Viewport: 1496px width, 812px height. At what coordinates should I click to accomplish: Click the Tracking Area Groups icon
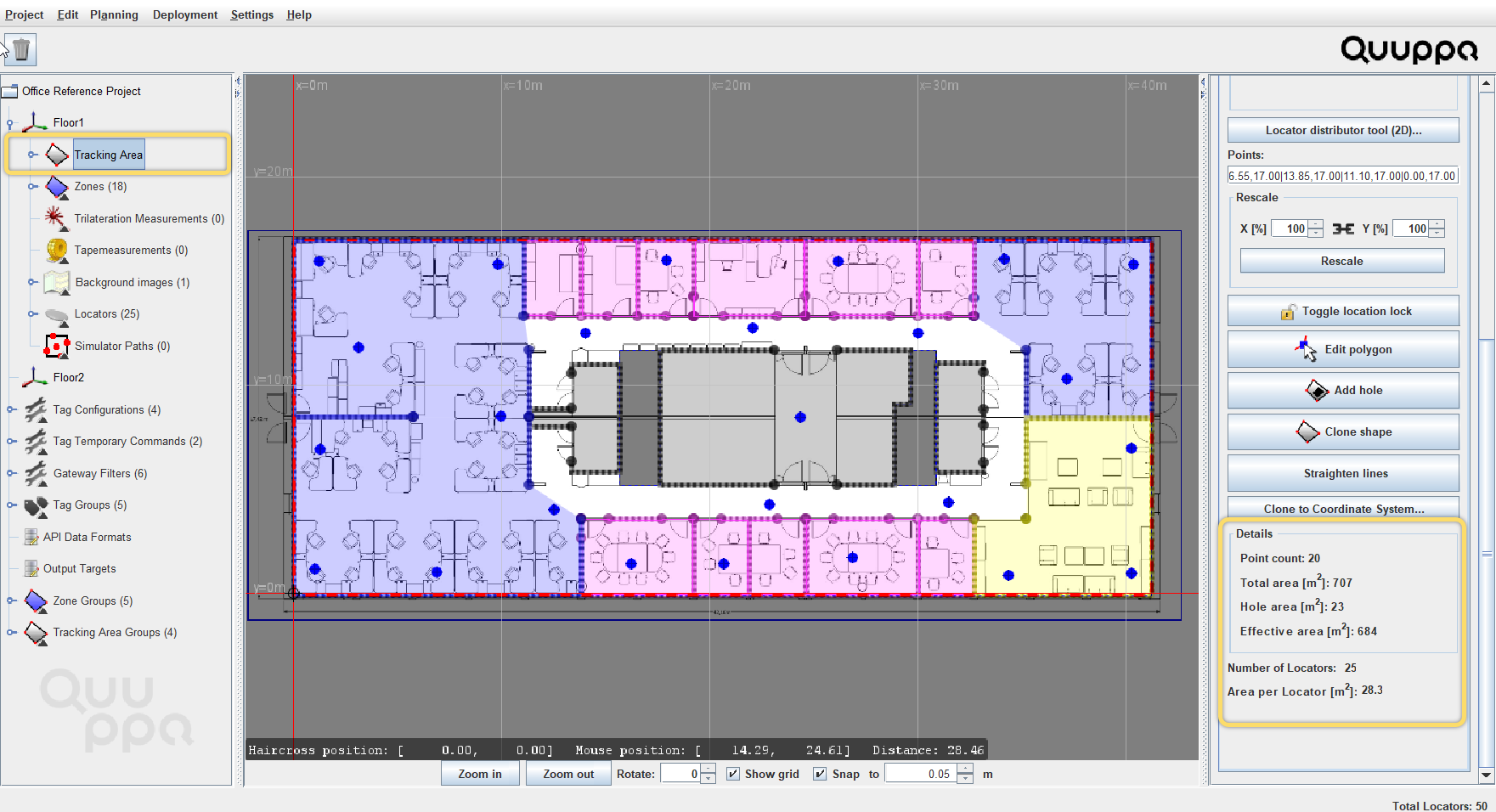[x=36, y=633]
